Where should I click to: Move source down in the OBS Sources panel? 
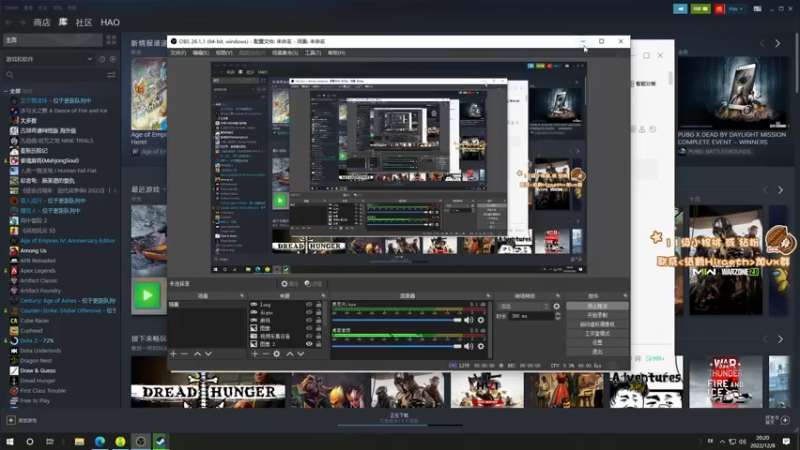pyautogui.click(x=301, y=354)
